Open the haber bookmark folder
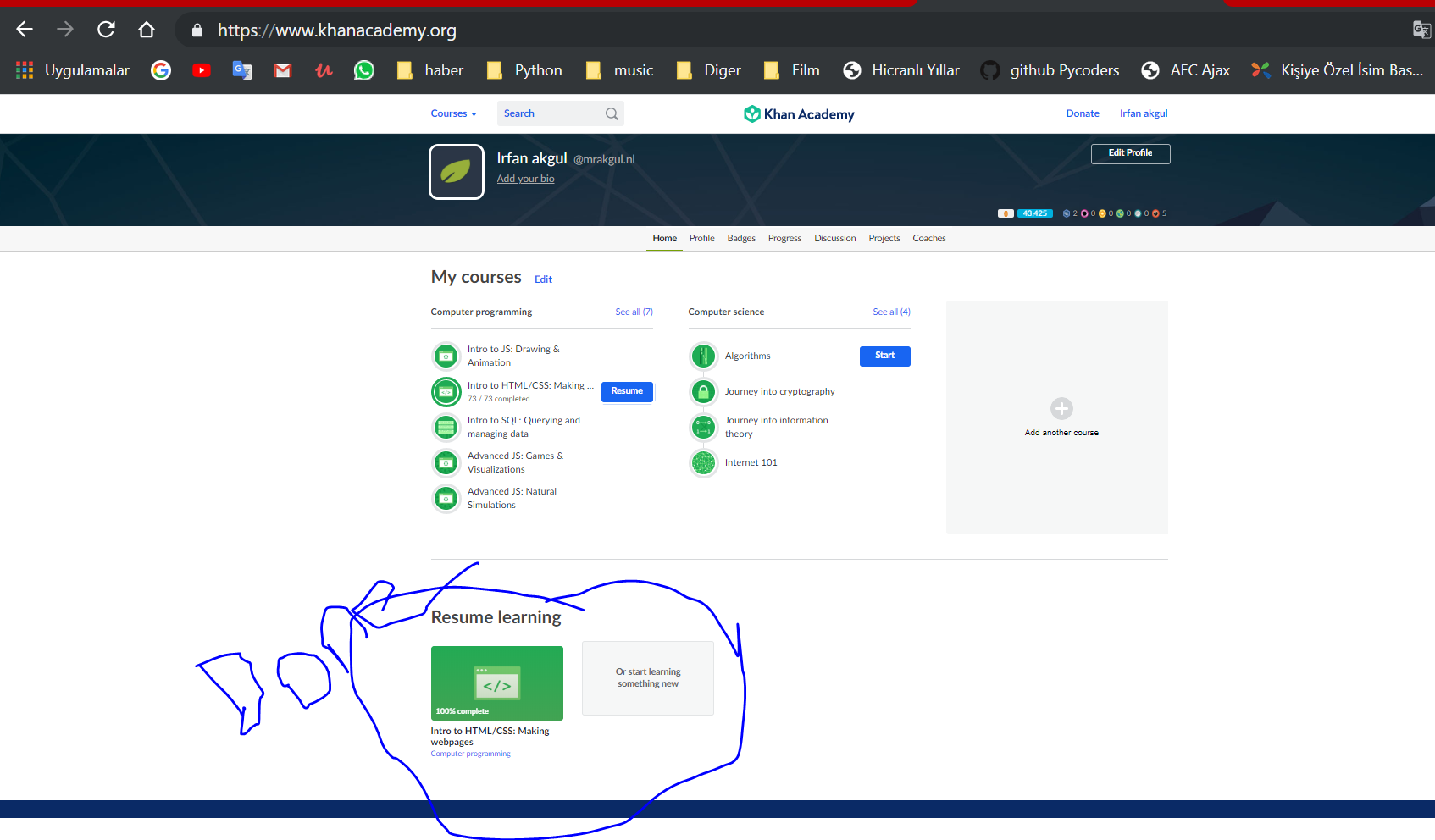The width and height of the screenshot is (1435, 840). [430, 70]
